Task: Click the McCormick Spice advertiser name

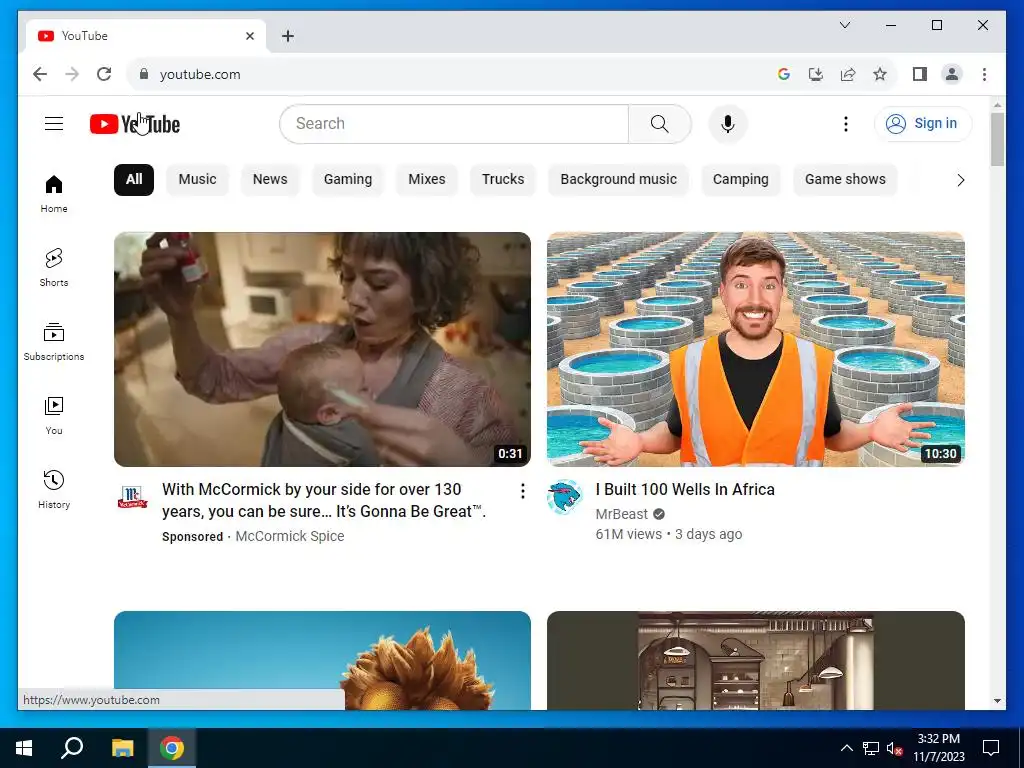Action: pyautogui.click(x=289, y=536)
